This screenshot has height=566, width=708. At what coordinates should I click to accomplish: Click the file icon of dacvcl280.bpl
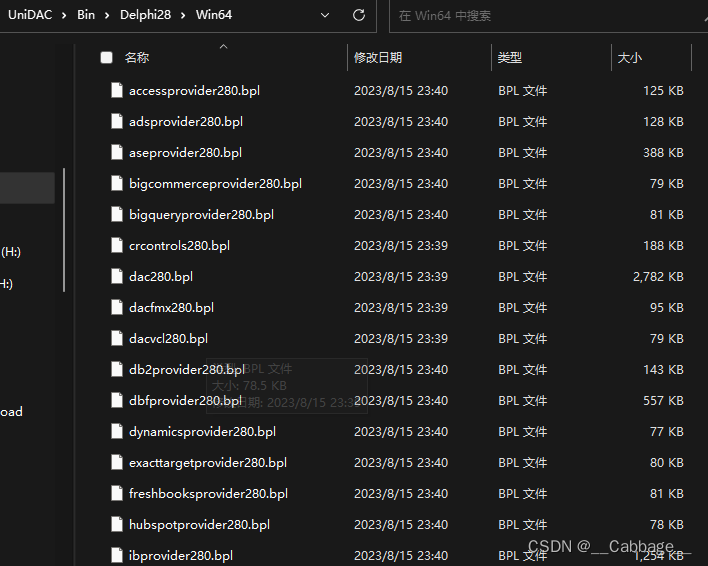pyautogui.click(x=117, y=339)
